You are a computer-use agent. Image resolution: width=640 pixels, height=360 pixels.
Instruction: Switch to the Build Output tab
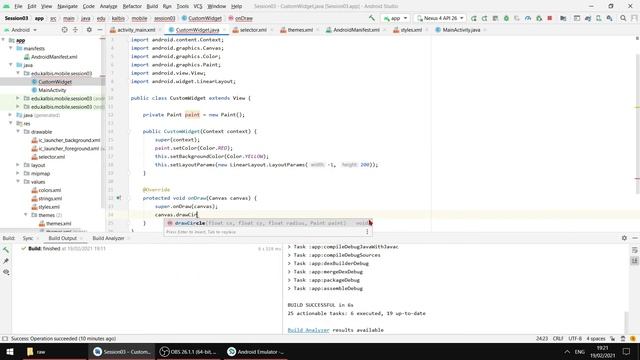point(62,238)
